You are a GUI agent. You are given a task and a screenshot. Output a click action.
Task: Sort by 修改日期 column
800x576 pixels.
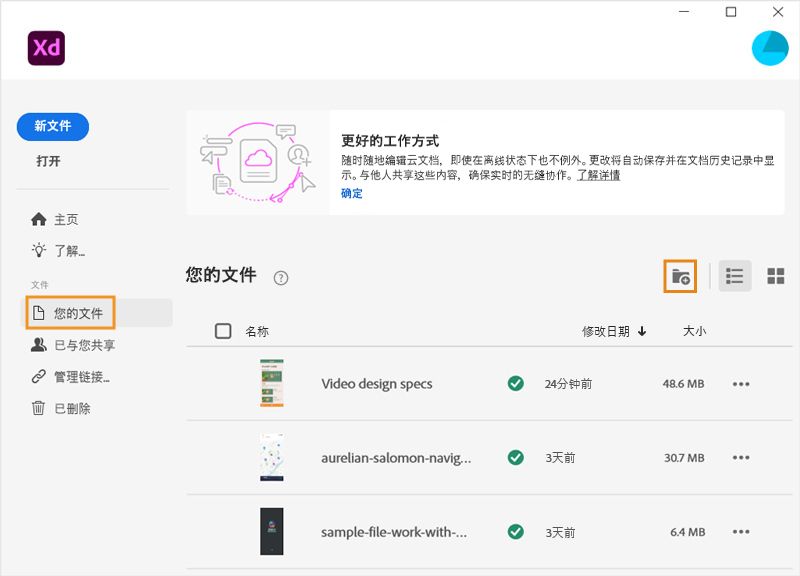click(x=614, y=332)
